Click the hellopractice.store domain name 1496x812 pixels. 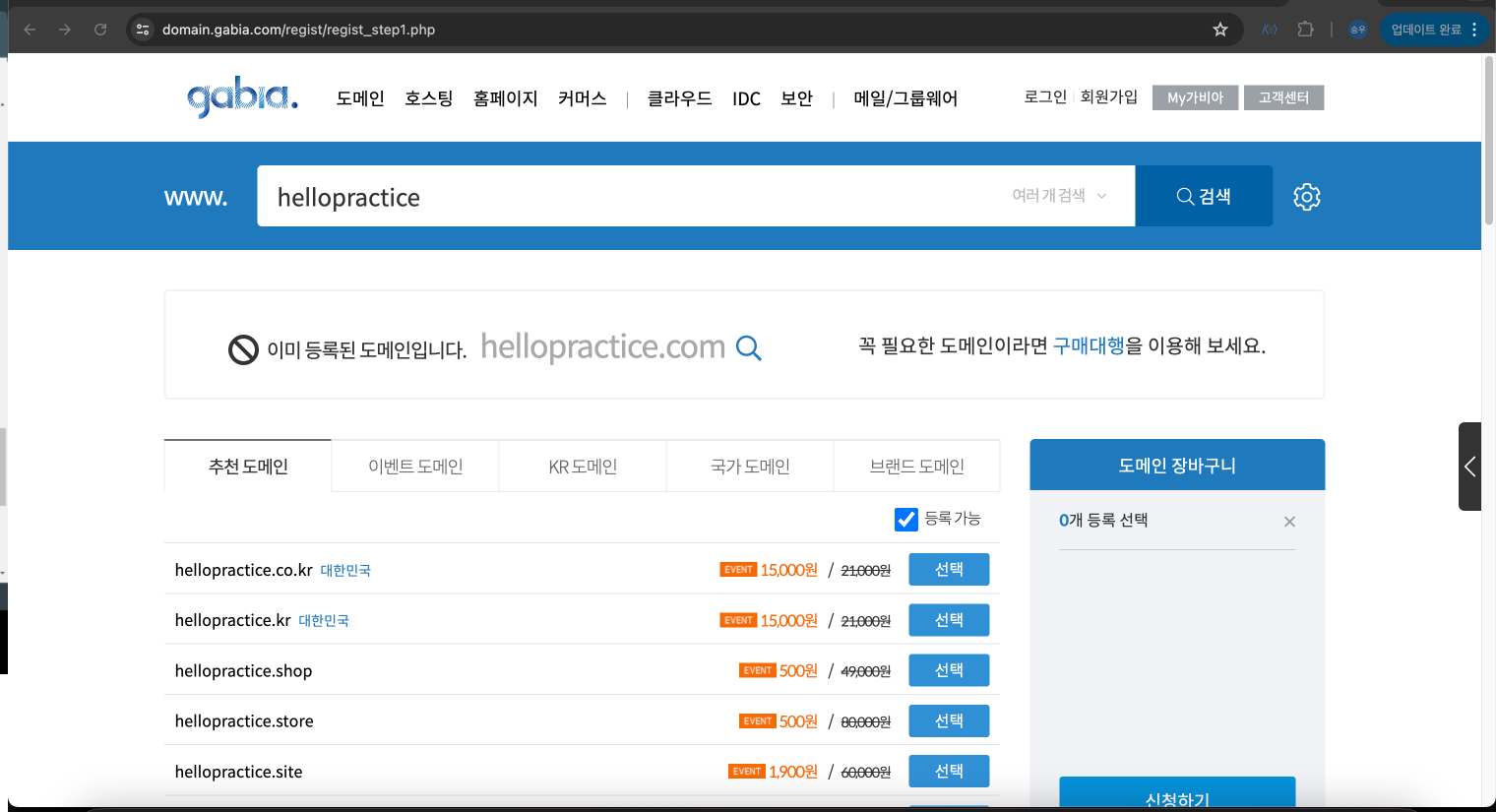pyautogui.click(x=244, y=721)
